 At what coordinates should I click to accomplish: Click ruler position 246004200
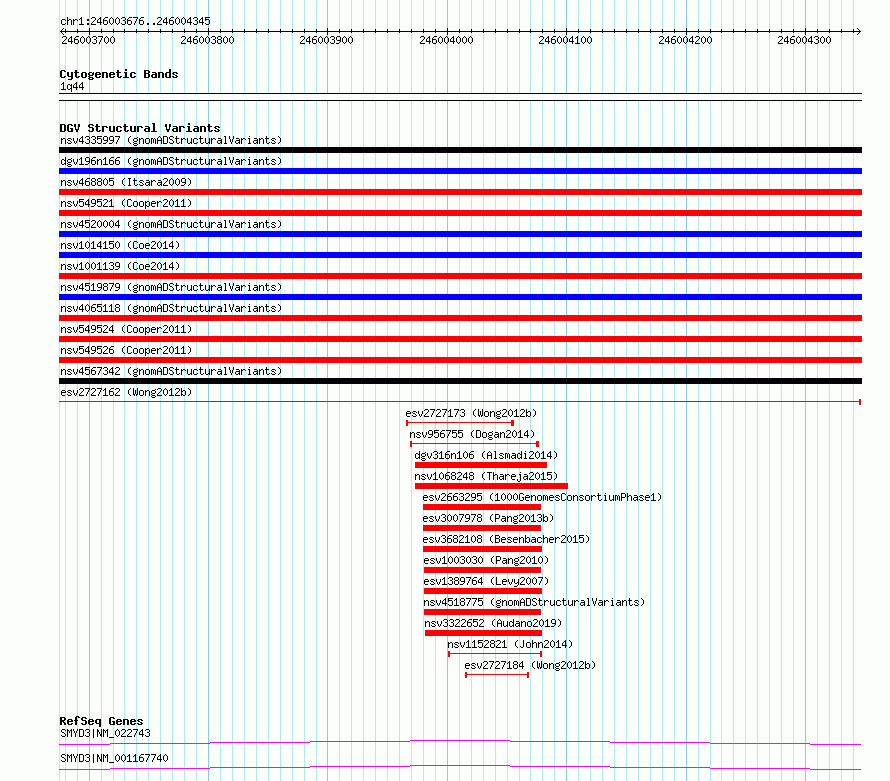(685, 40)
